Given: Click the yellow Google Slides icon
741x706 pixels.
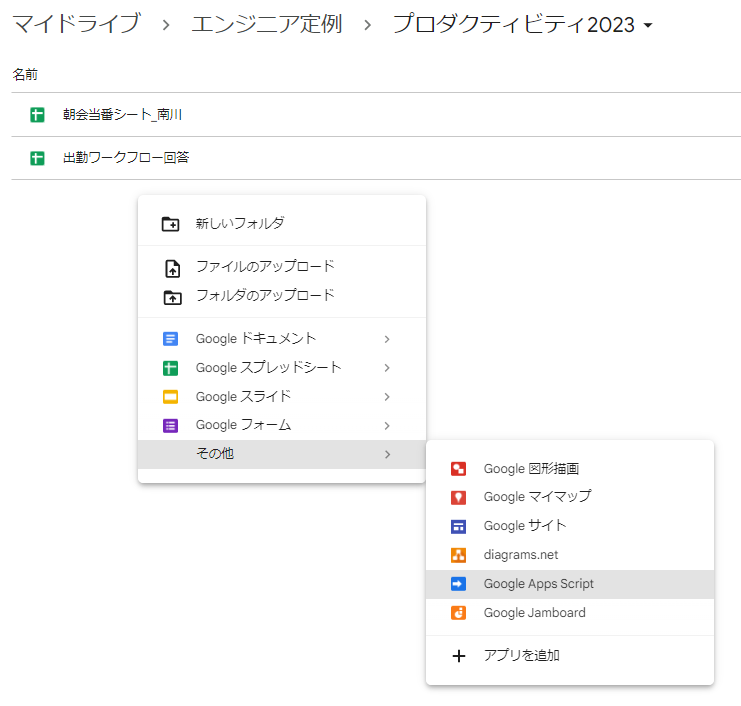Looking at the screenshot, I should pyautogui.click(x=171, y=396).
